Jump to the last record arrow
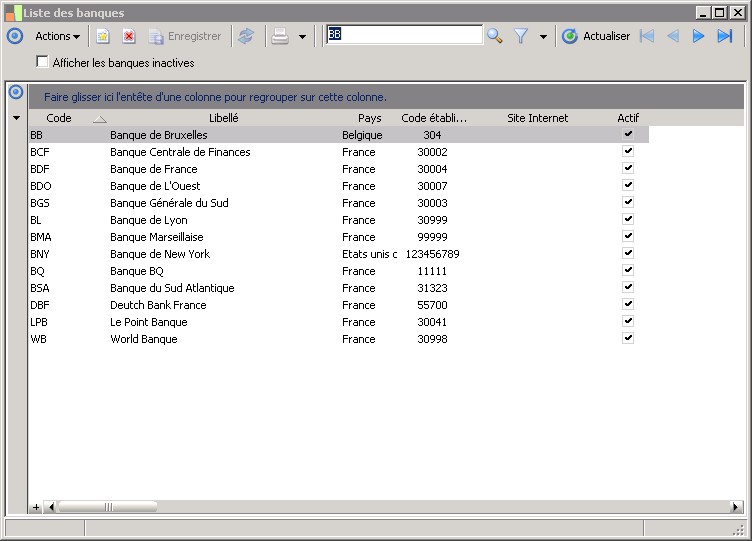This screenshot has height=541, width=752. tap(725, 36)
